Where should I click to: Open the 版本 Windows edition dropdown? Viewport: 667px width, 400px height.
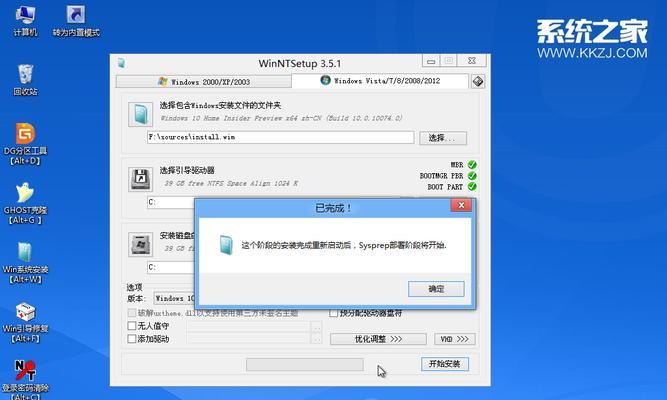point(174,298)
